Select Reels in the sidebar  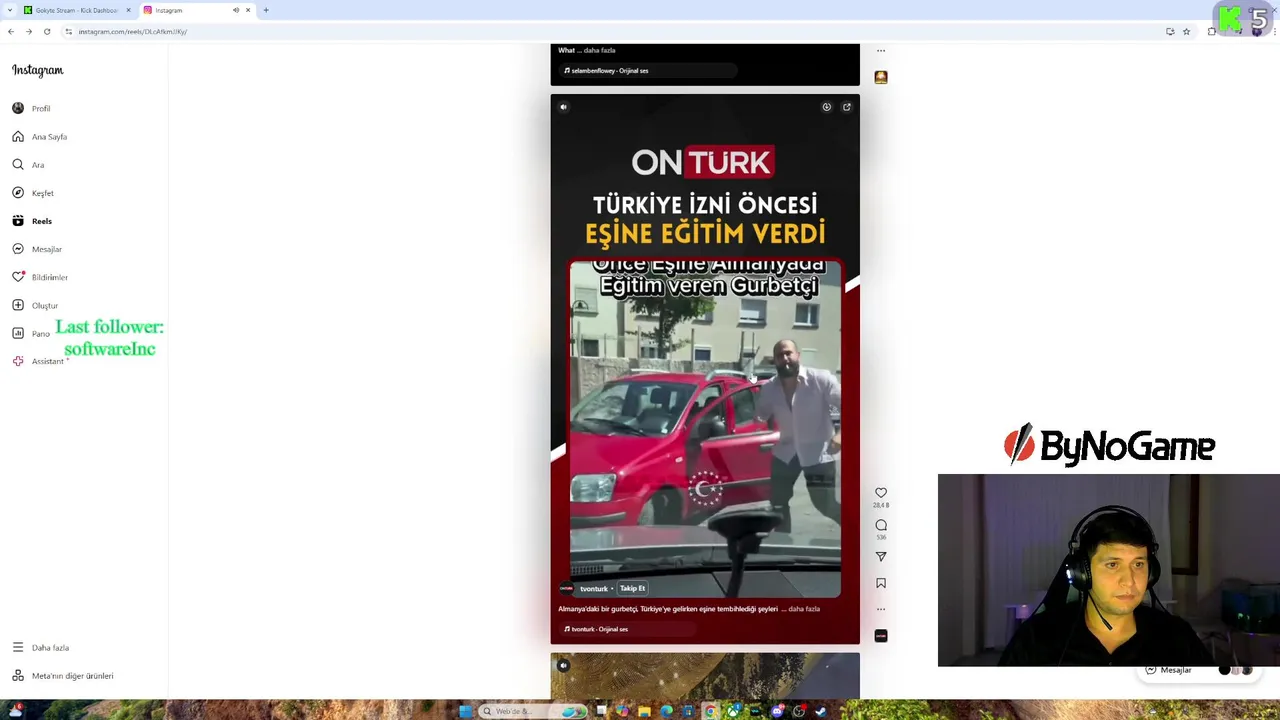pos(33,220)
